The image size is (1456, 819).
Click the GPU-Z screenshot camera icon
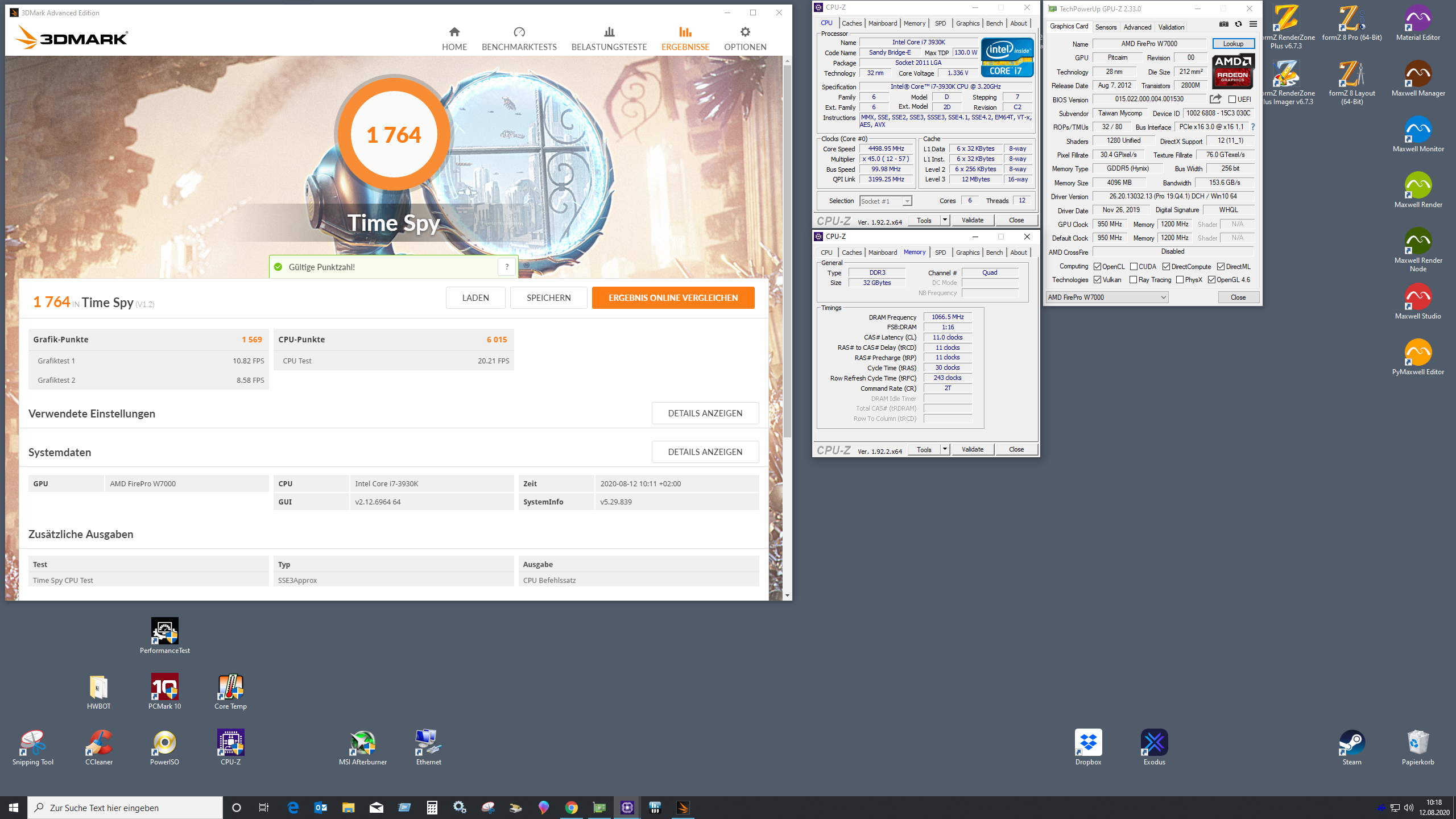[1223, 24]
